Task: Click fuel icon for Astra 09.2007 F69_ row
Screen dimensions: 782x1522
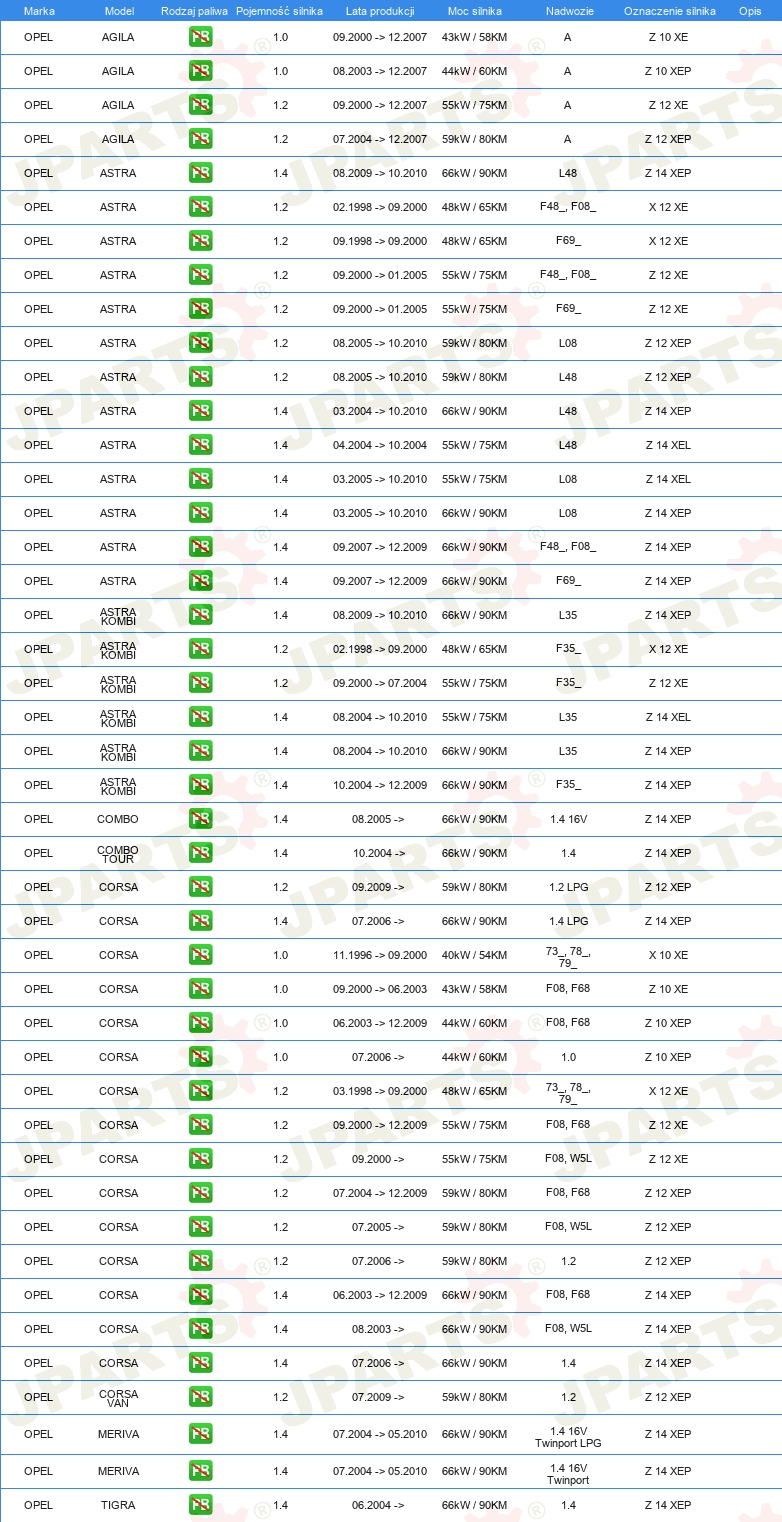Action: 201,581
